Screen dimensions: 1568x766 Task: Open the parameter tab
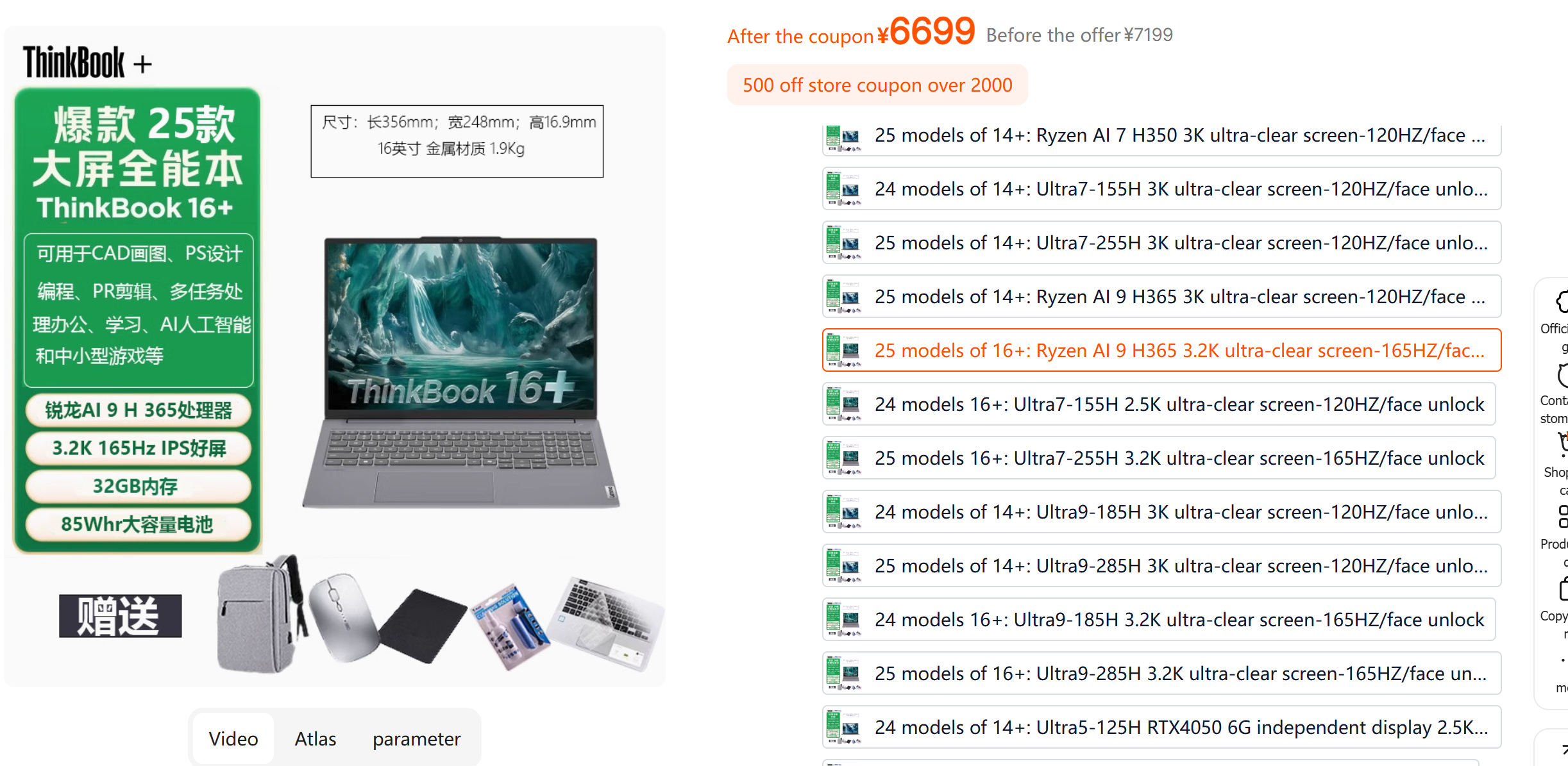416,738
